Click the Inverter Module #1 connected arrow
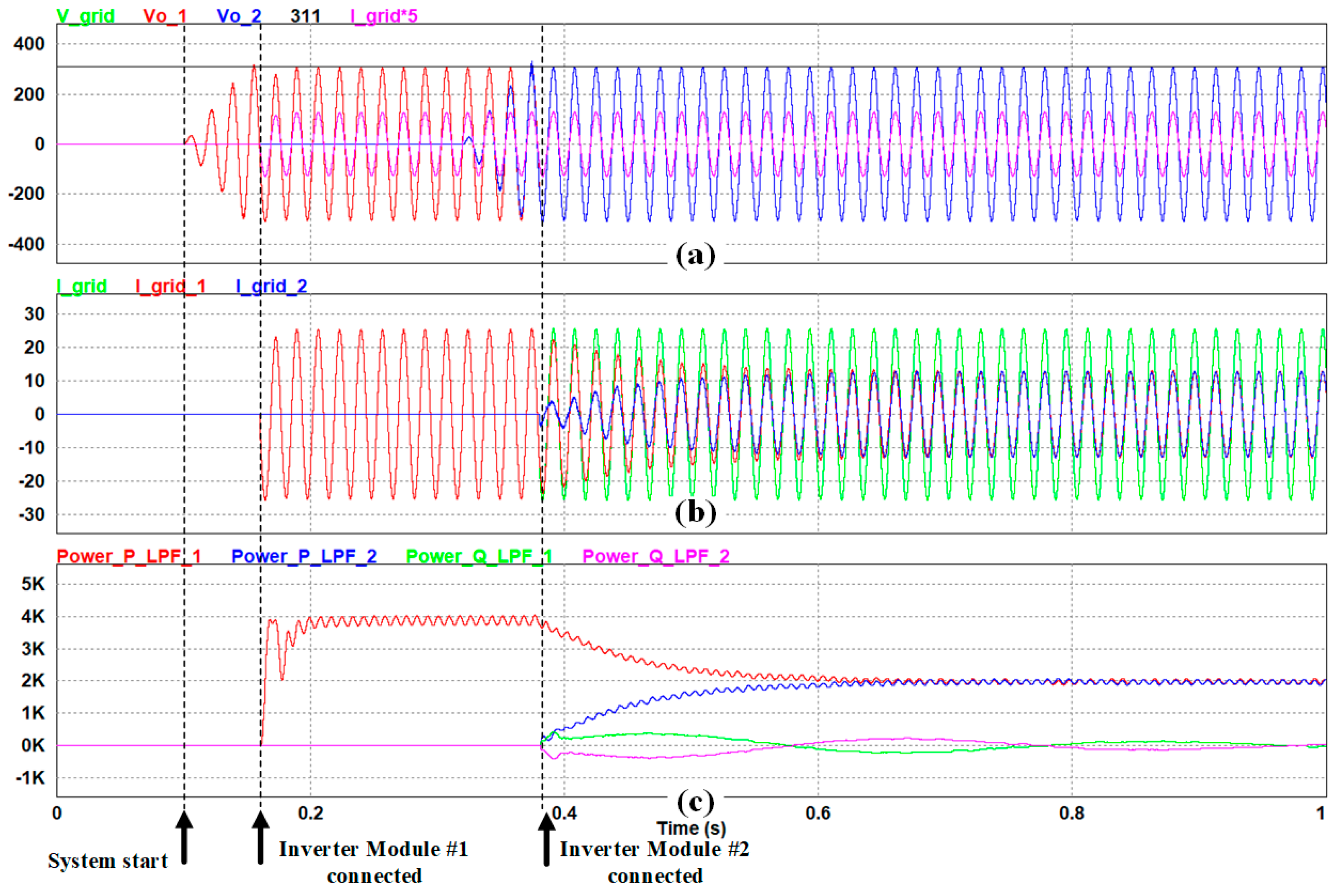 (261, 837)
